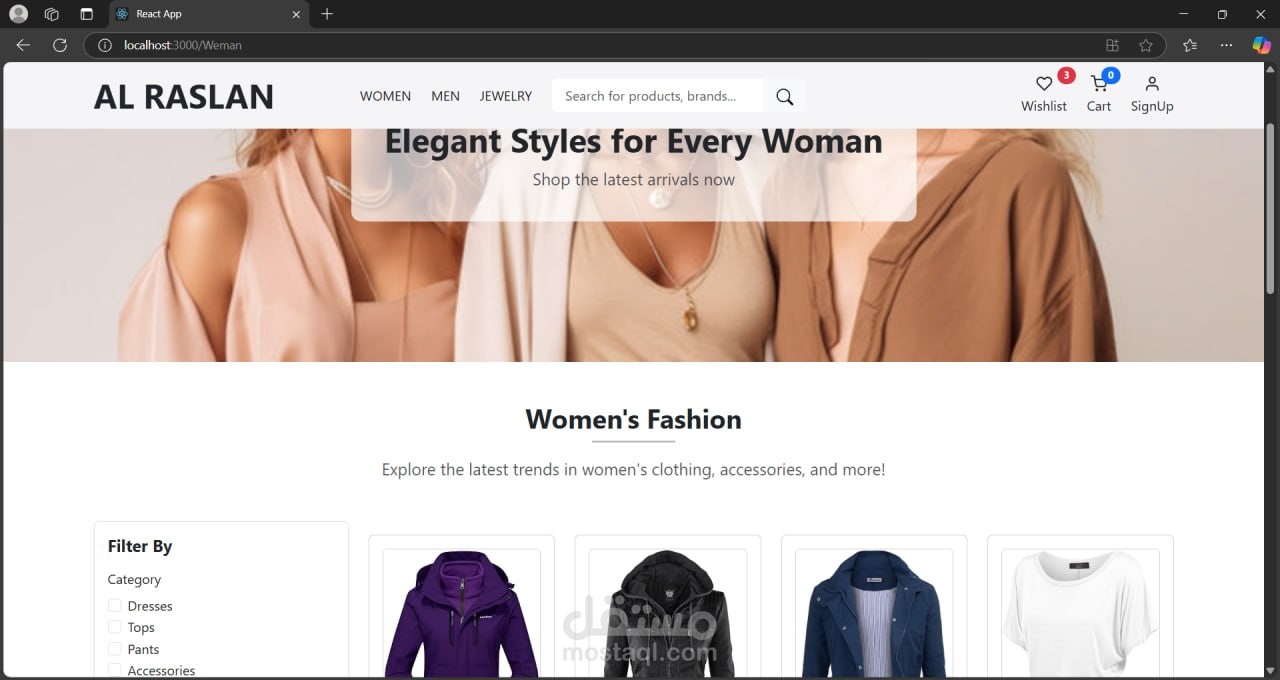Open browser settings and more menu
This screenshot has width=1280, height=680.
pos(1226,45)
